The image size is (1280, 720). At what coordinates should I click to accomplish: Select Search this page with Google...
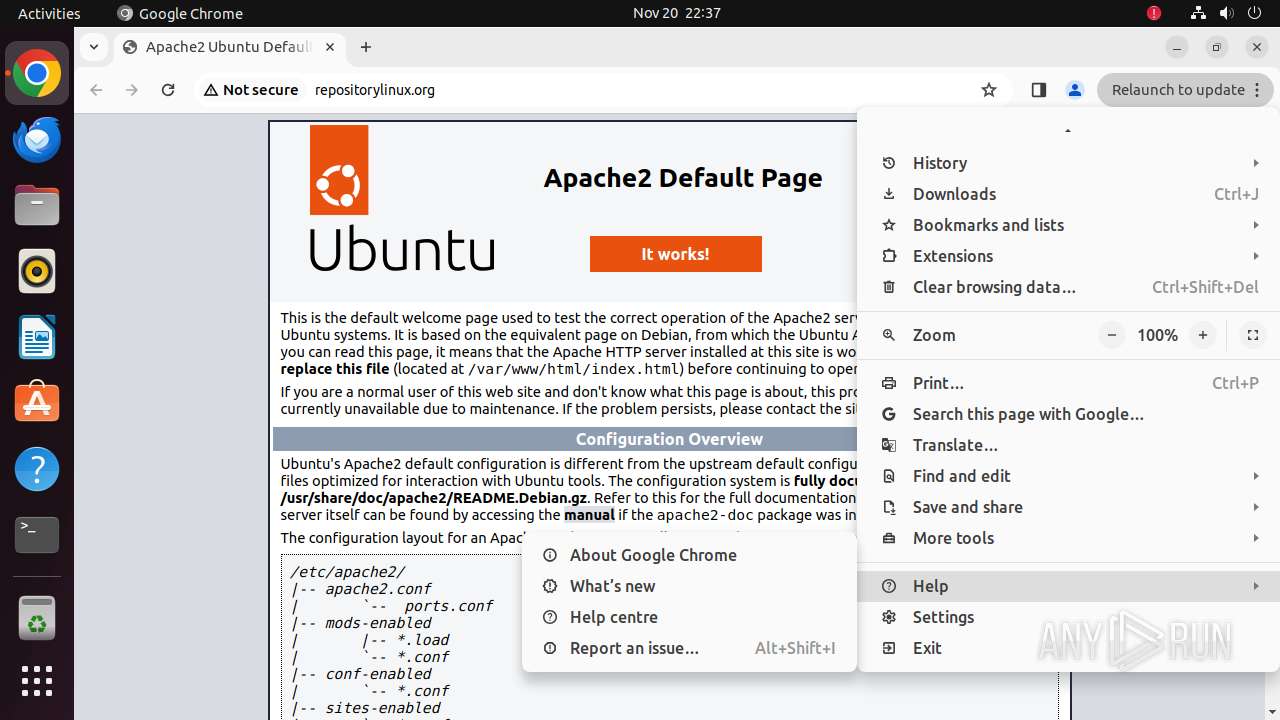pos(1069,414)
